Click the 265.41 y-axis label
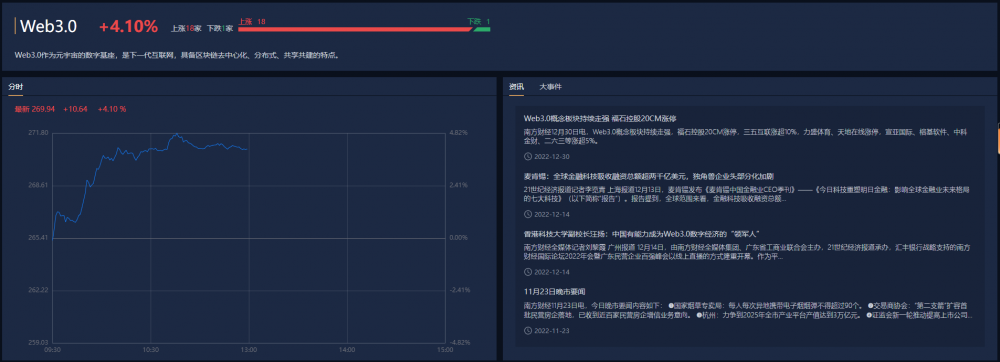The height and width of the screenshot is (362, 1000). 38,238
